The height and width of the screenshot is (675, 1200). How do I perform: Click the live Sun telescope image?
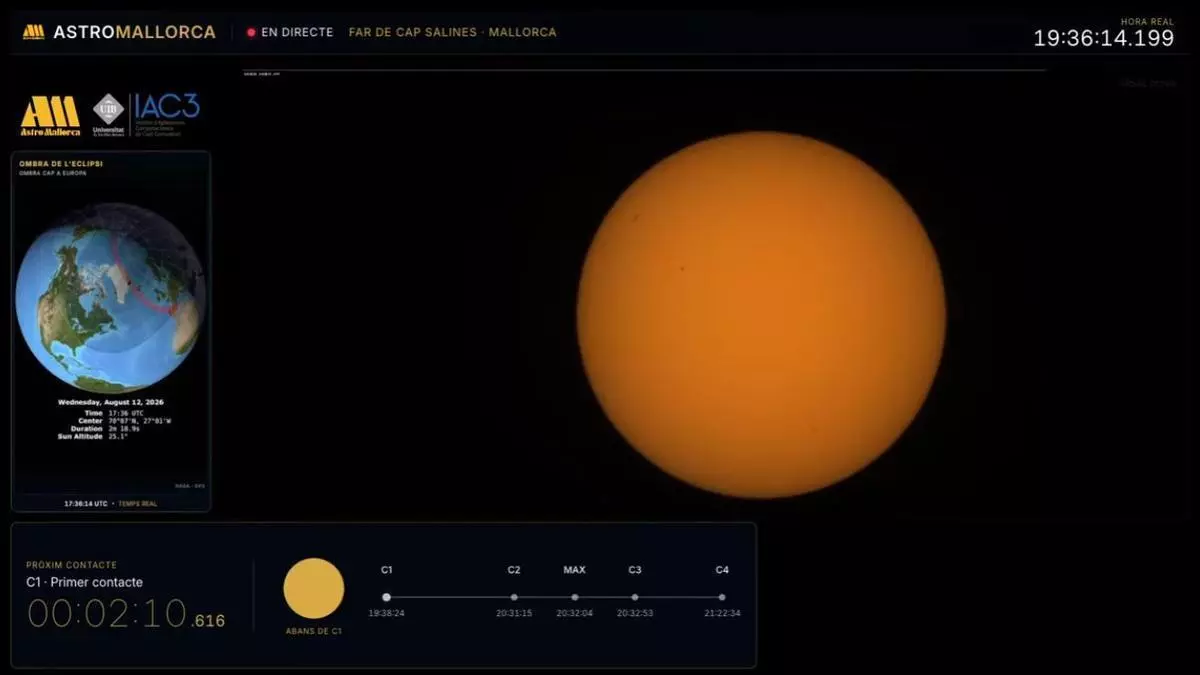(761, 315)
